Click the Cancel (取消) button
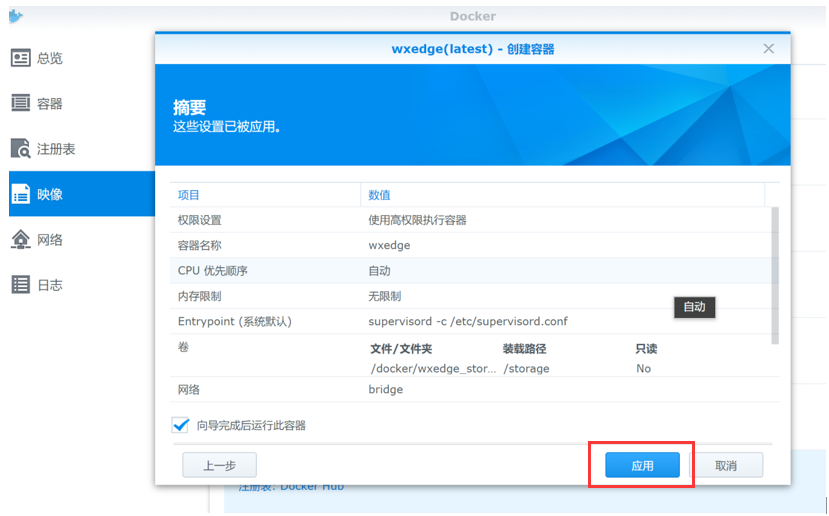 pyautogui.click(x=726, y=465)
